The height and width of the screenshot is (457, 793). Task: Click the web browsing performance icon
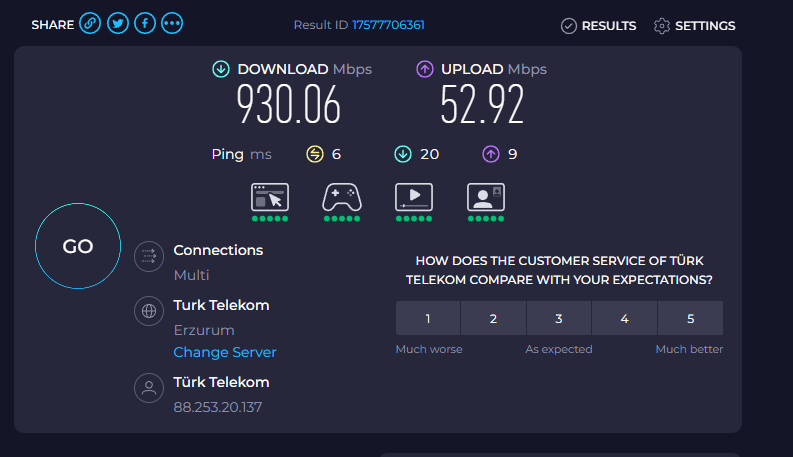pos(270,197)
